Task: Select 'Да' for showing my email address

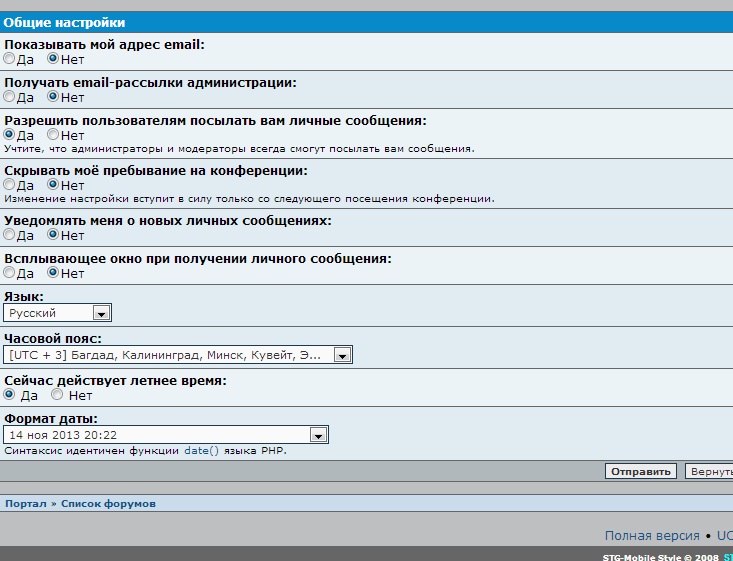Action: click(x=10, y=59)
